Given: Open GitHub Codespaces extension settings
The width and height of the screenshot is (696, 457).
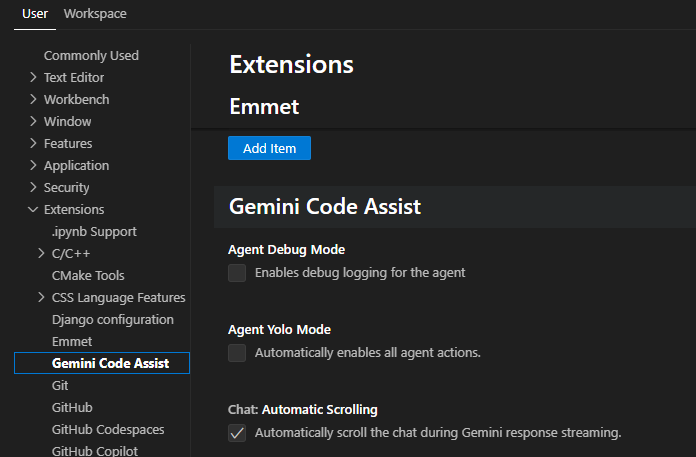Looking at the screenshot, I should (108, 429).
